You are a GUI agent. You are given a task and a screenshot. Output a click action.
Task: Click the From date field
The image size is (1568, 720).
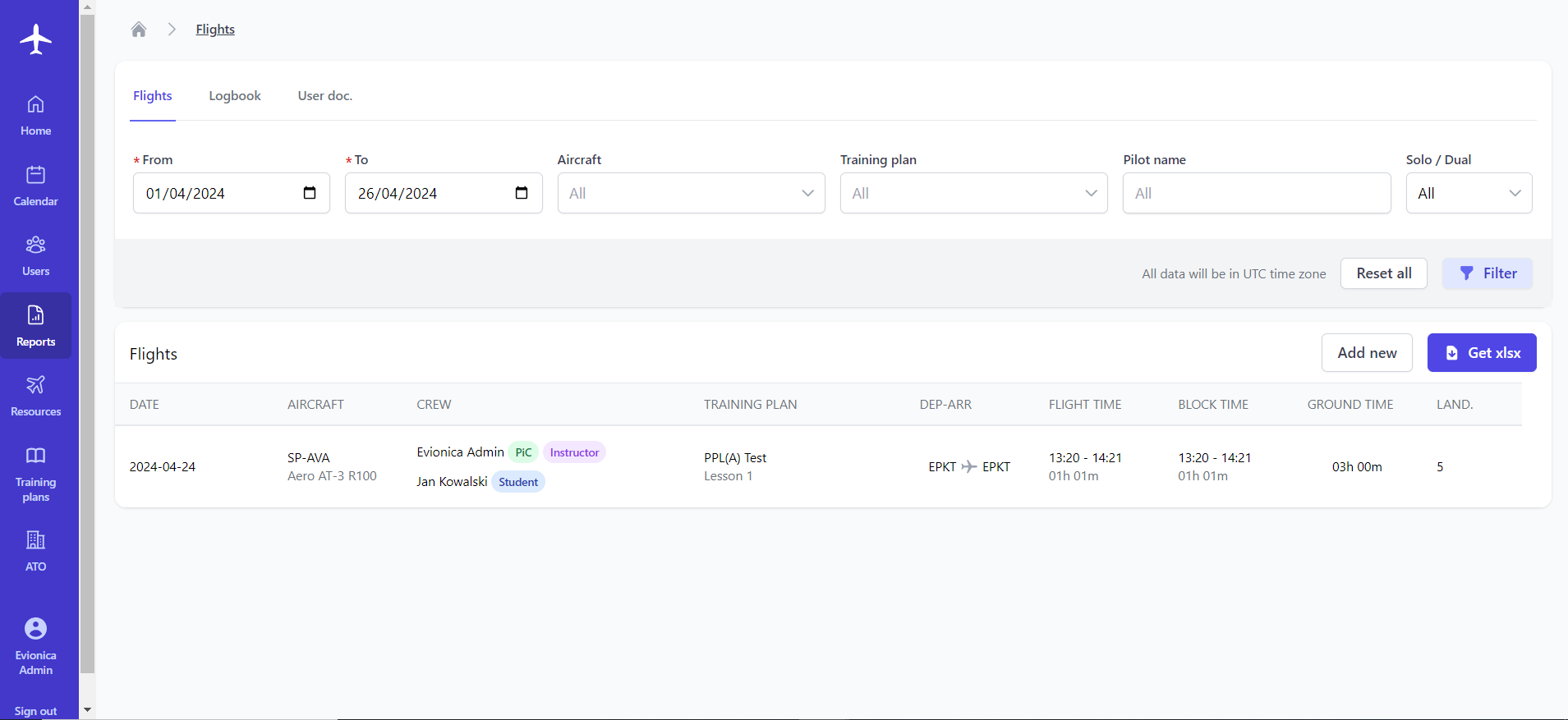[x=232, y=193]
